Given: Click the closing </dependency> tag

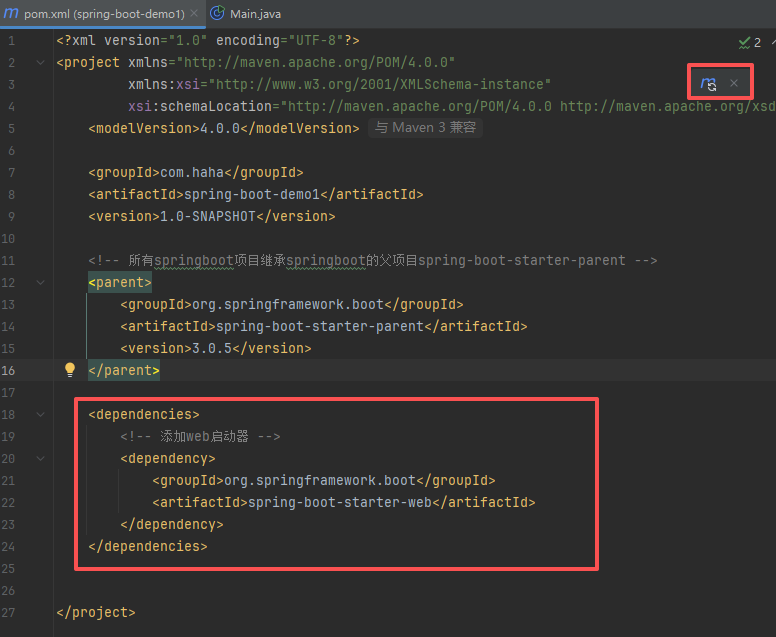Looking at the screenshot, I should [172, 525].
